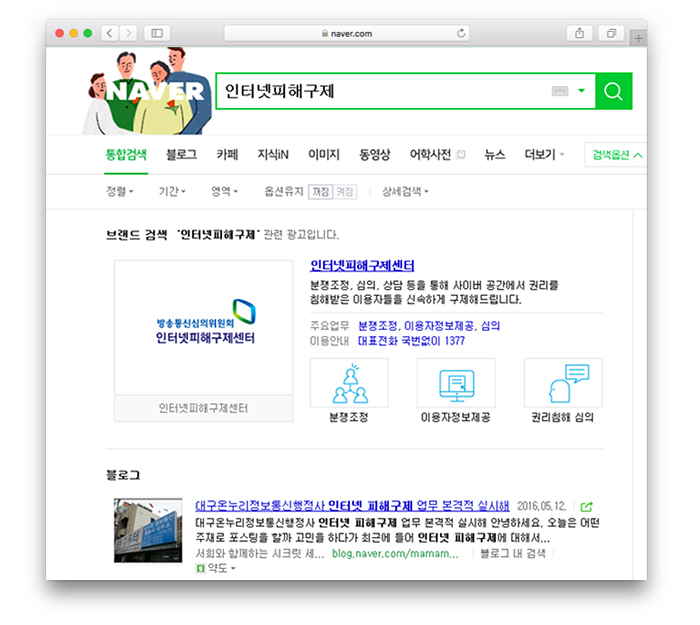Viewport: 700px width, 625px height.
Task: Click the new-window icon beside 어학사전
Action: click(461, 155)
